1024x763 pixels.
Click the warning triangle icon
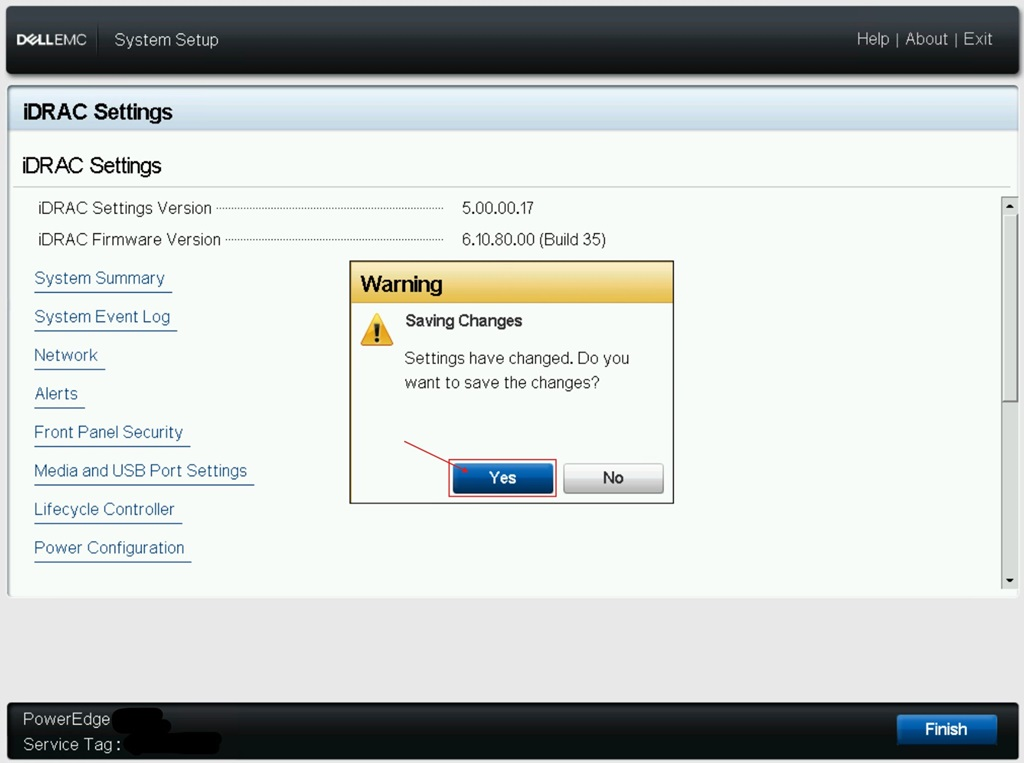coord(377,329)
